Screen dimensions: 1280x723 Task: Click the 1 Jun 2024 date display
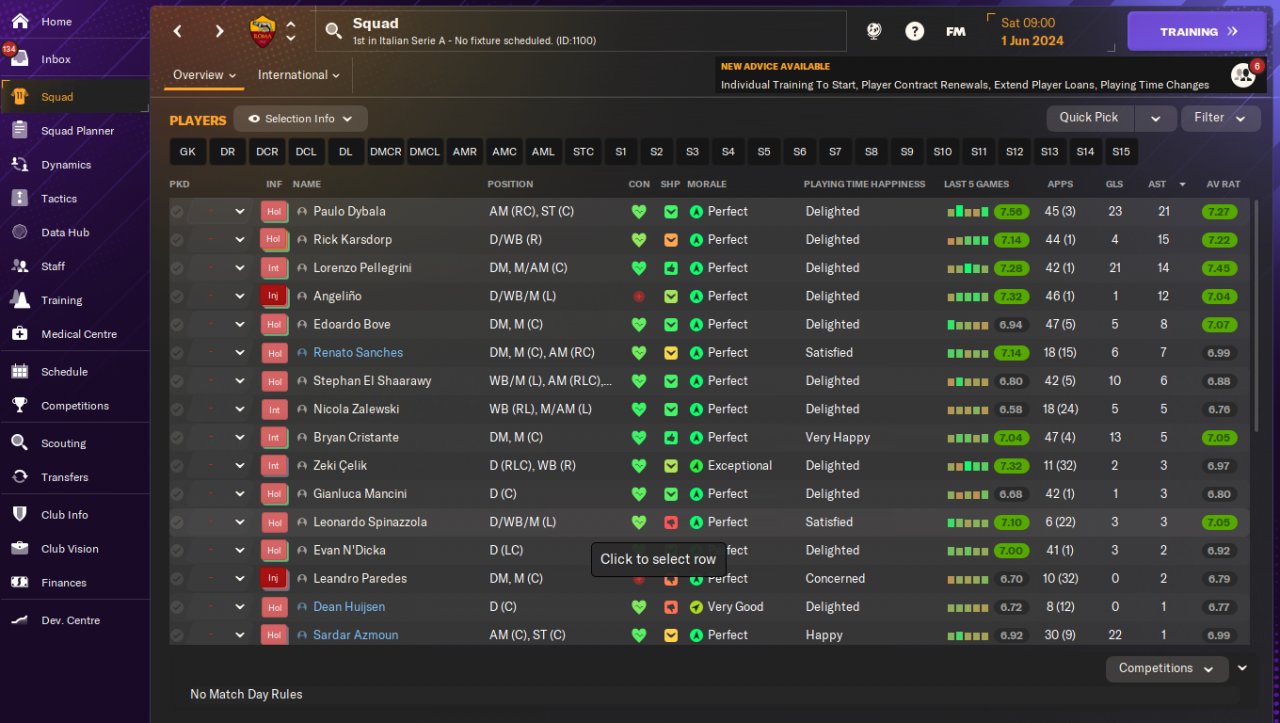(x=1032, y=41)
